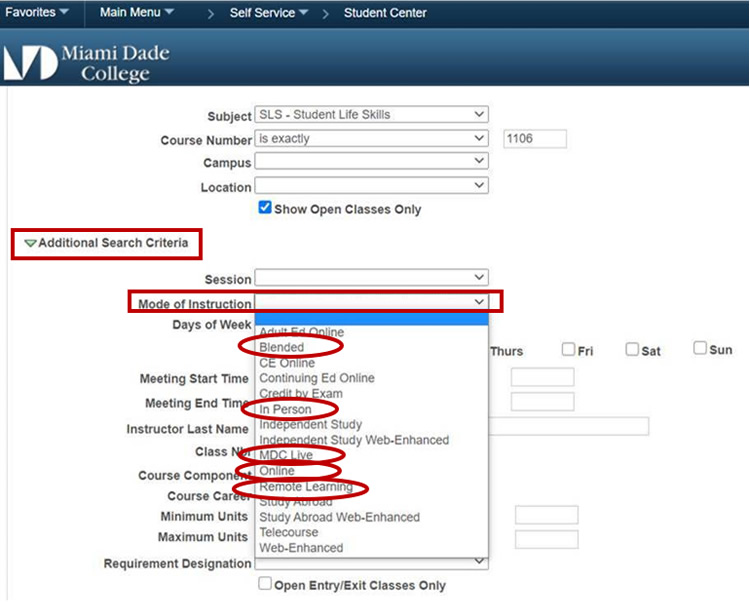Viewport: 750px width, 603px height.
Task: Go to Student Center breadcrumb
Action: click(x=385, y=13)
